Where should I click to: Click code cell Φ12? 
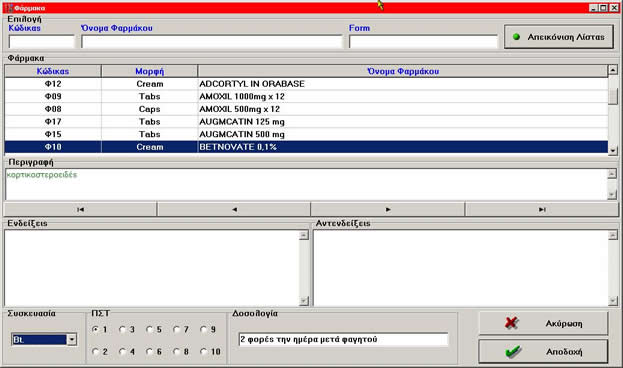(x=53, y=84)
